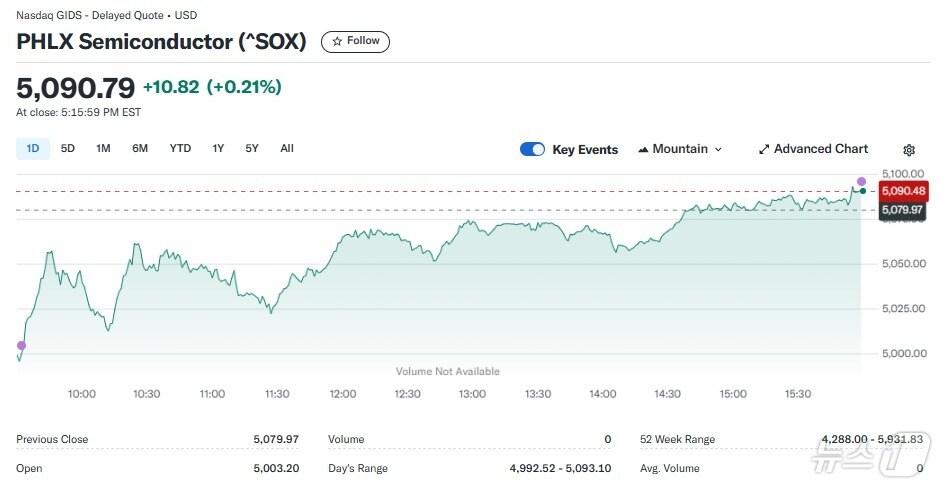Image resolution: width=941 pixels, height=489 pixels.
Task: Show the 6M chart range
Action: point(140,148)
